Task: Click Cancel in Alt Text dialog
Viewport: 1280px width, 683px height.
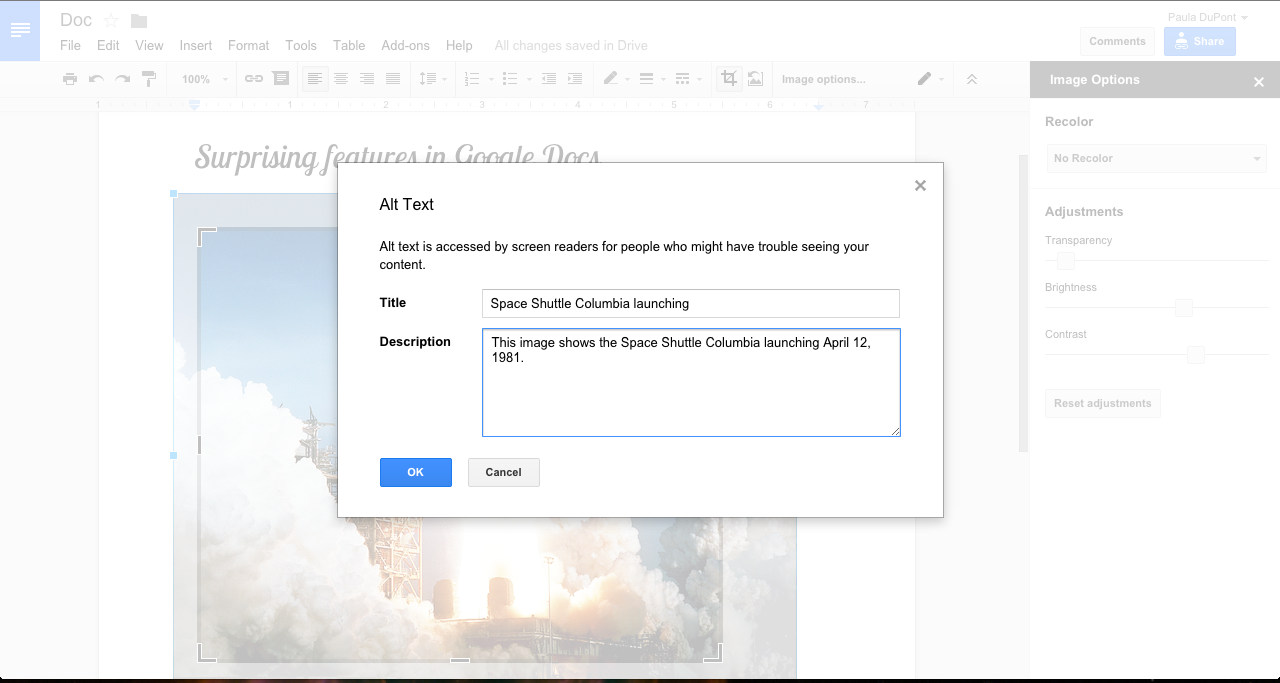Action: click(504, 472)
